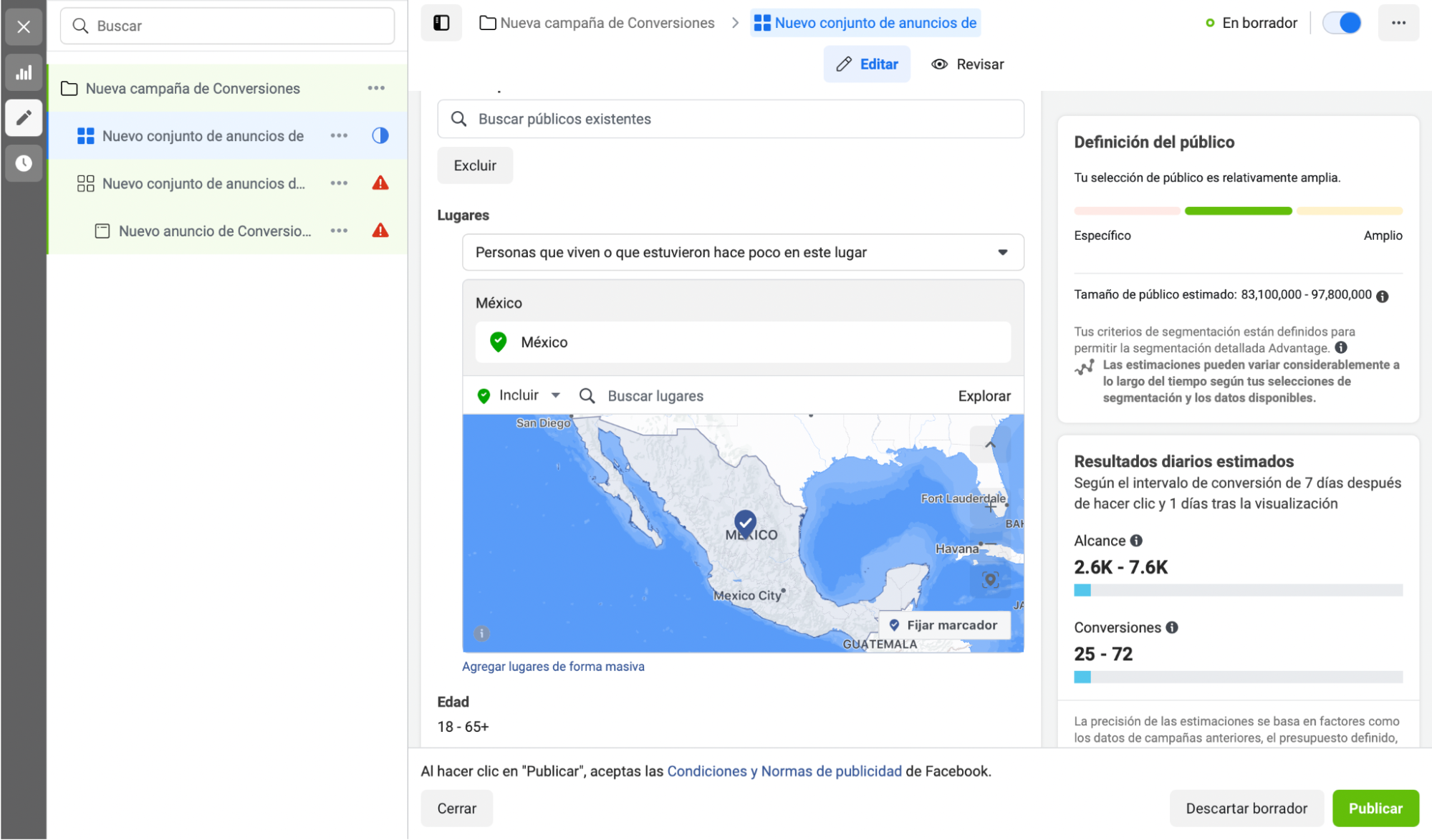Select Nueva campaña de Conversiones in tree
The image size is (1432, 840).
coord(193,88)
